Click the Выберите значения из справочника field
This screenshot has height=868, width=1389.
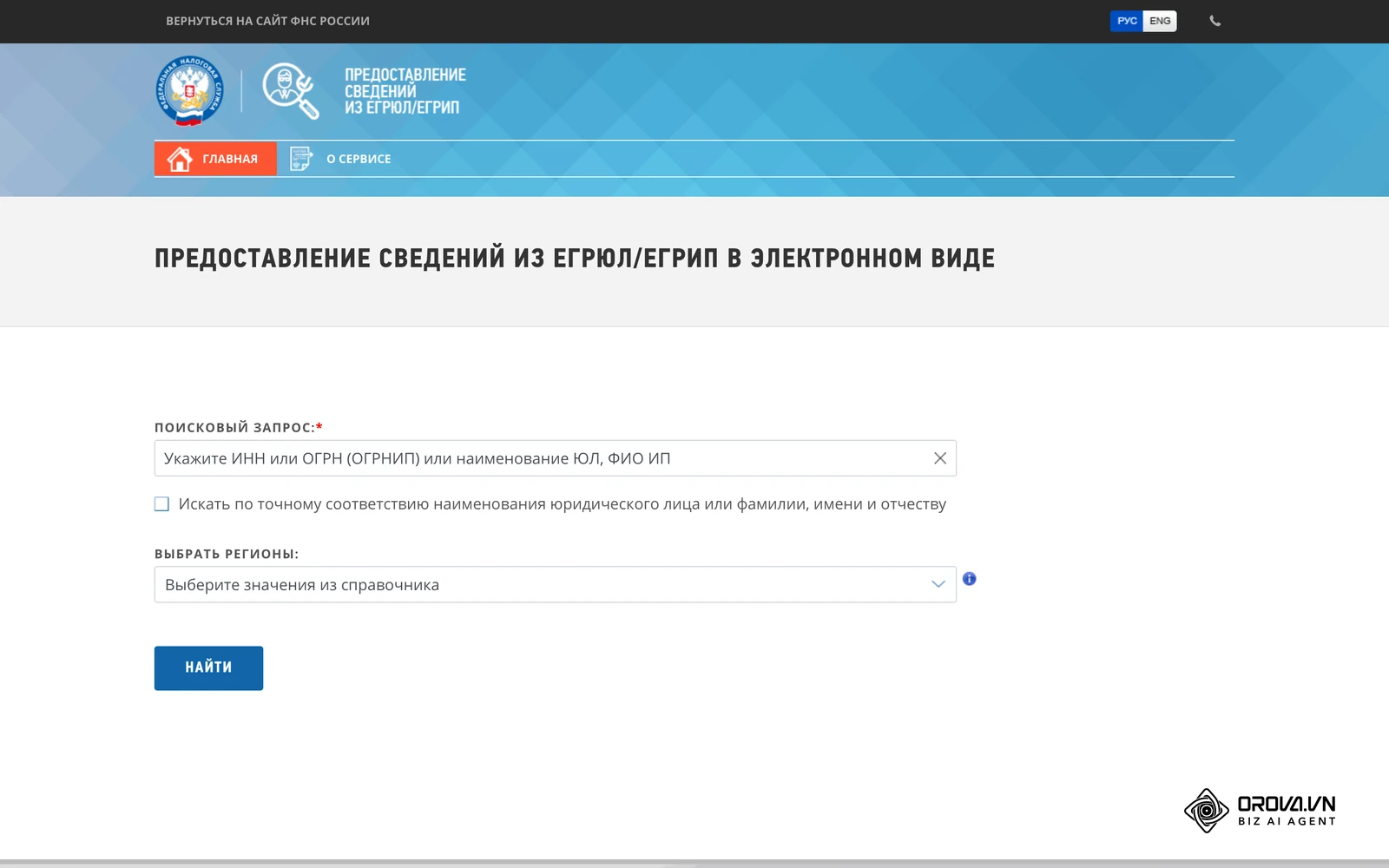point(556,585)
